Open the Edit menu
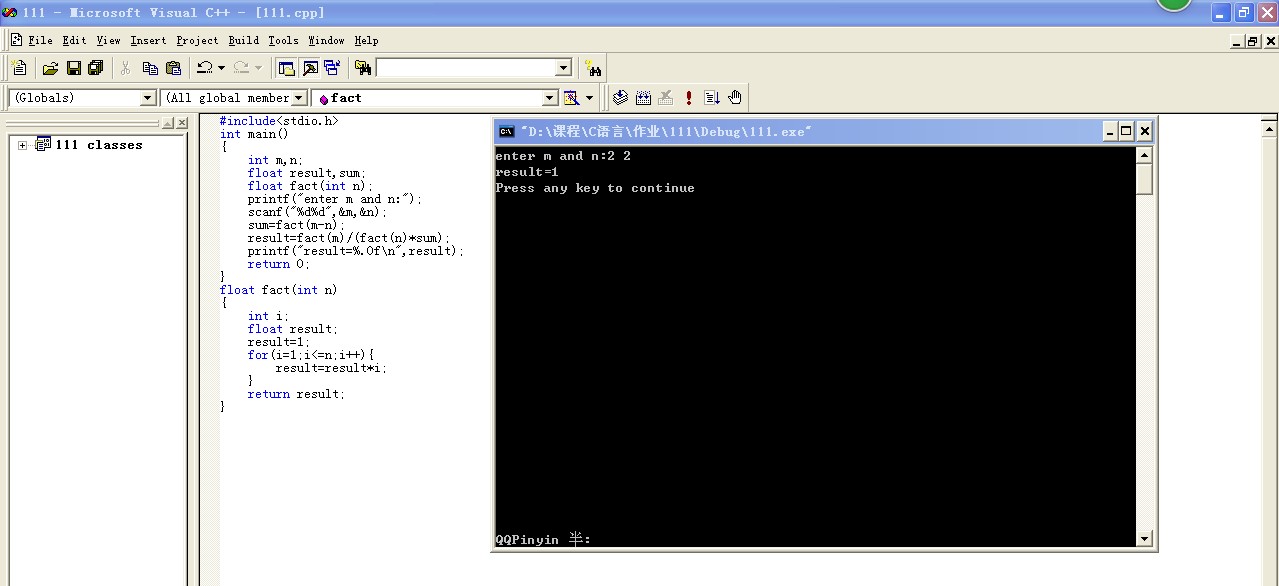Image resolution: width=1279 pixels, height=586 pixels. 74,41
